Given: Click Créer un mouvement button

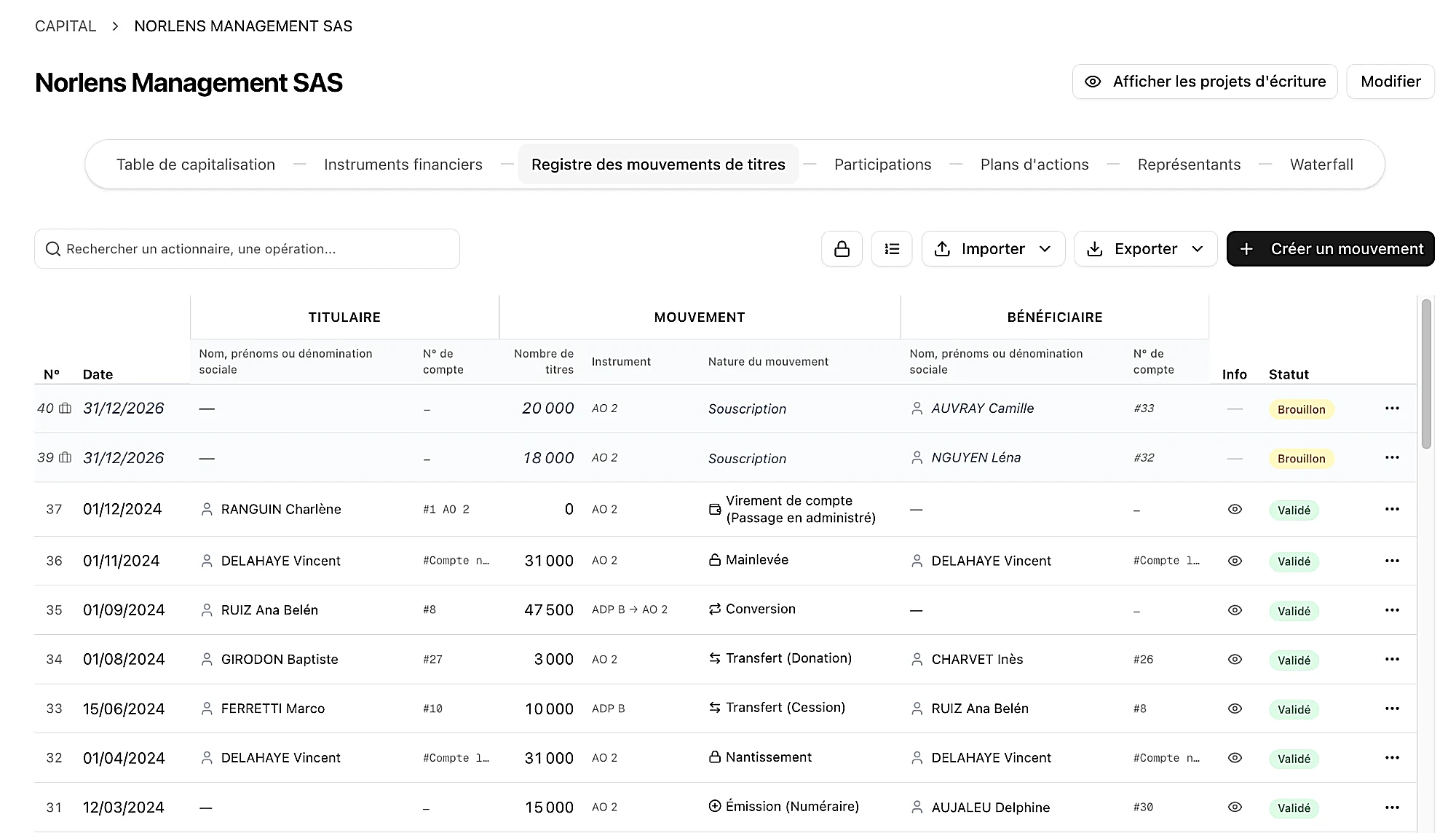Looking at the screenshot, I should [1330, 249].
